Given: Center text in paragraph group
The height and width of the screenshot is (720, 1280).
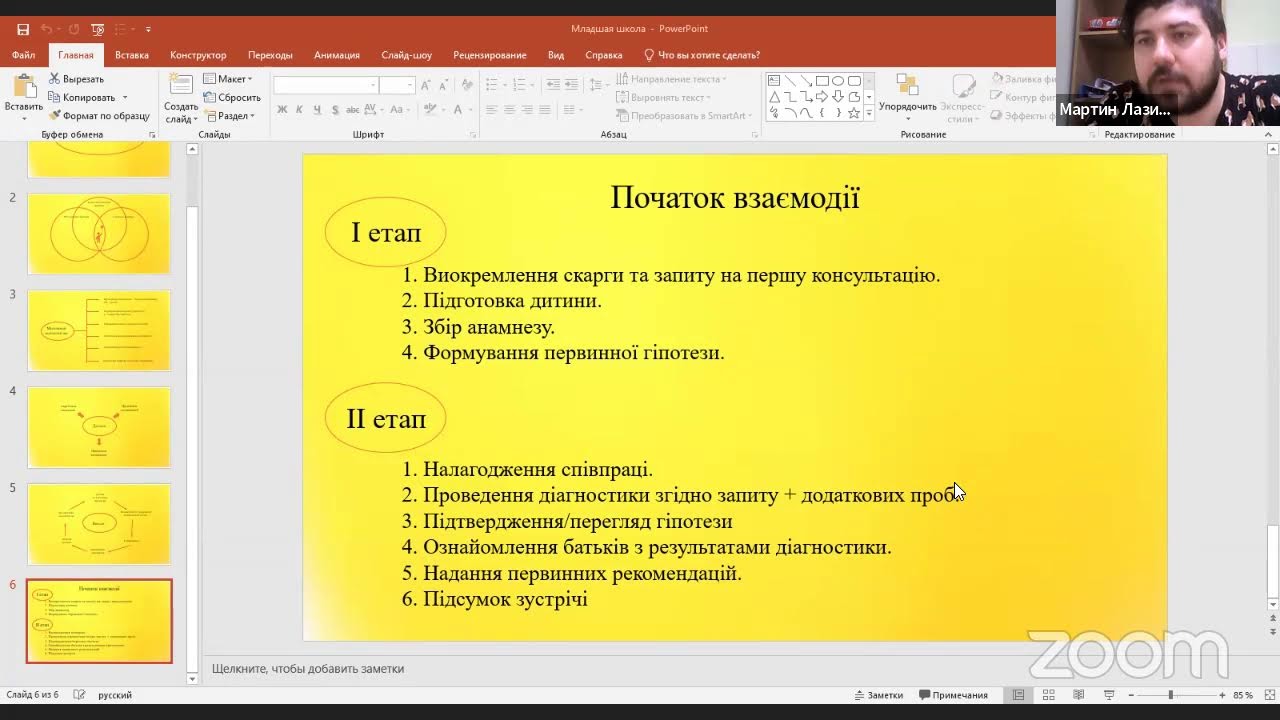Looking at the screenshot, I should click(508, 110).
